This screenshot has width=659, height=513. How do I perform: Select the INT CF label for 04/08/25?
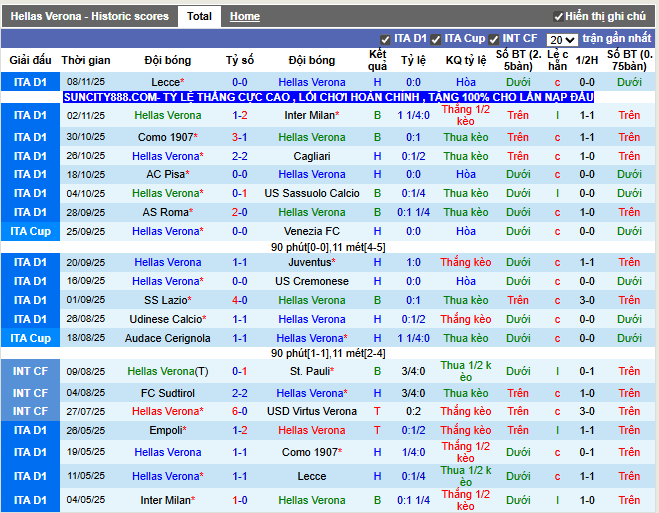[30, 393]
